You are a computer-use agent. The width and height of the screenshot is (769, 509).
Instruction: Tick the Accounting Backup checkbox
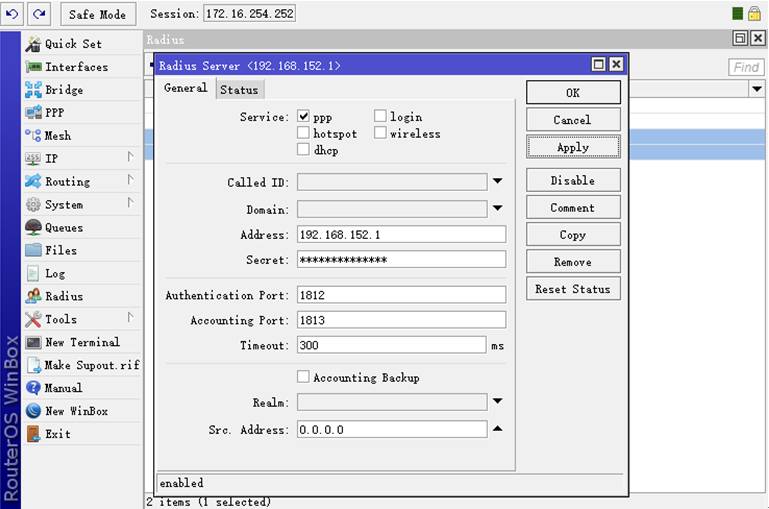(x=304, y=377)
